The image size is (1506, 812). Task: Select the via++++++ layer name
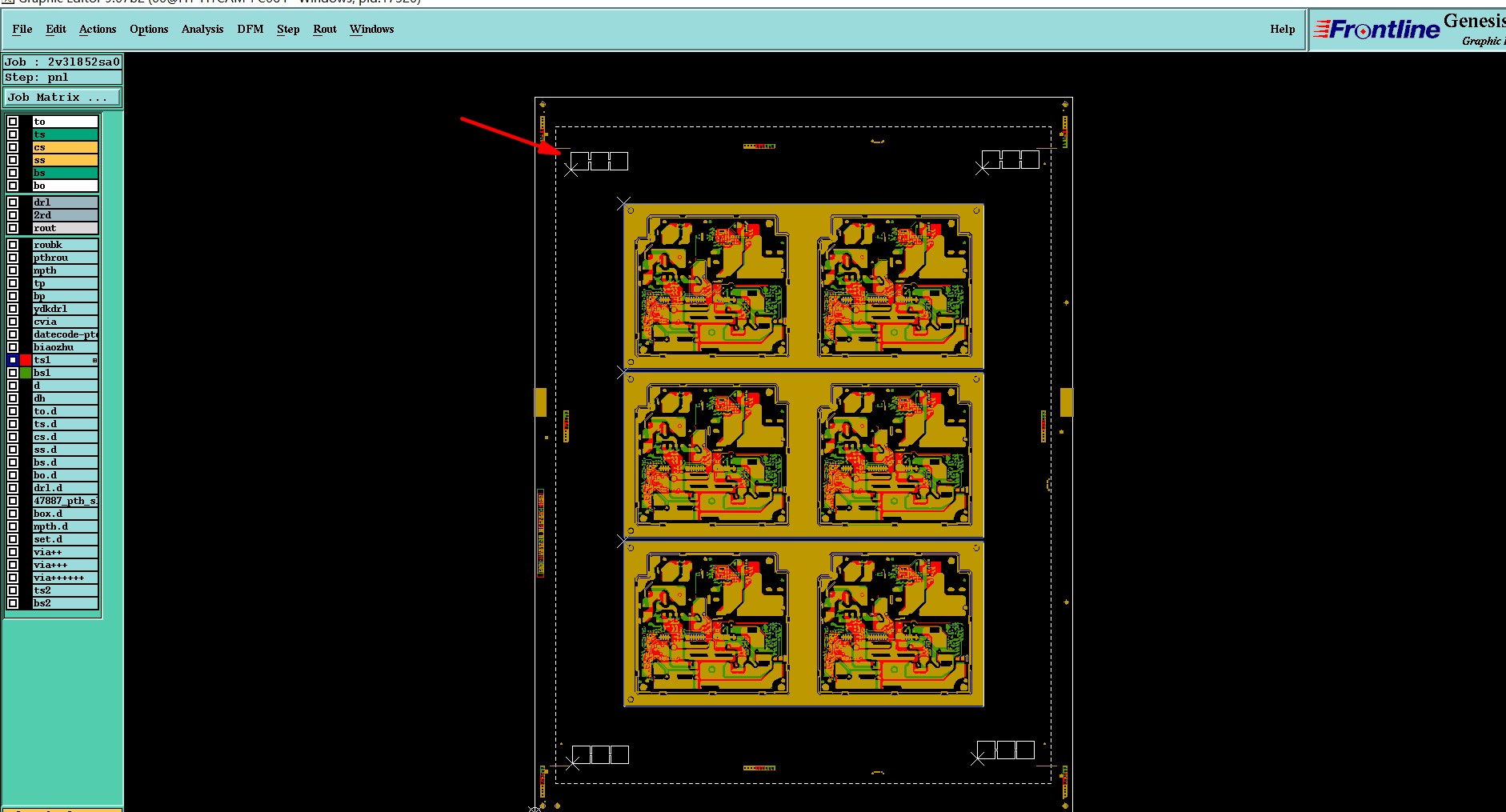tap(65, 578)
